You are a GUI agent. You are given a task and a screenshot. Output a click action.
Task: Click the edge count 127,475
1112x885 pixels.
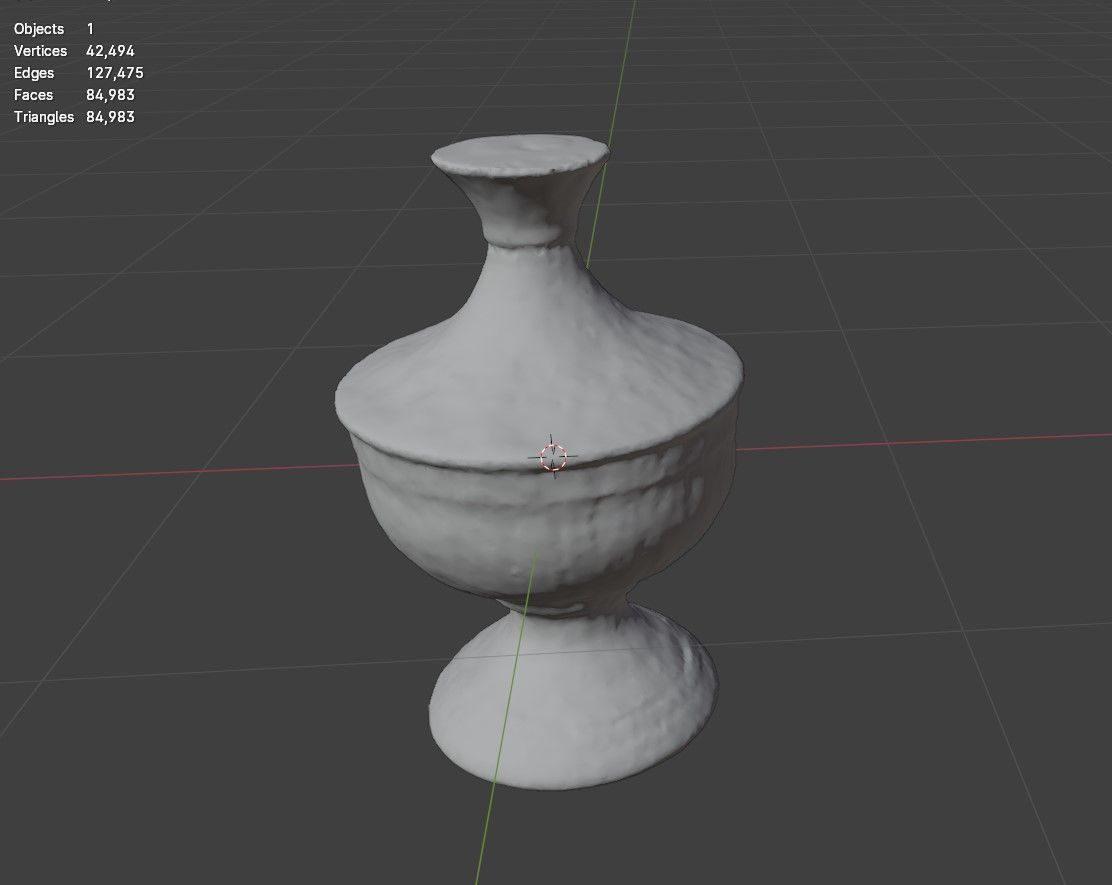pyautogui.click(x=115, y=73)
